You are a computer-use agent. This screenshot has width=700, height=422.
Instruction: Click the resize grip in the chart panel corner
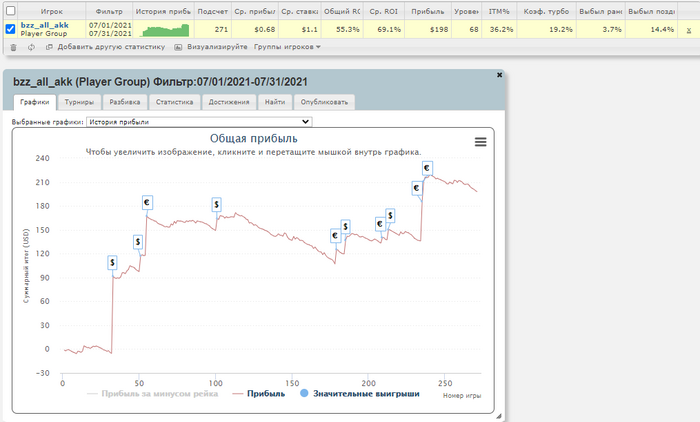[499, 416]
